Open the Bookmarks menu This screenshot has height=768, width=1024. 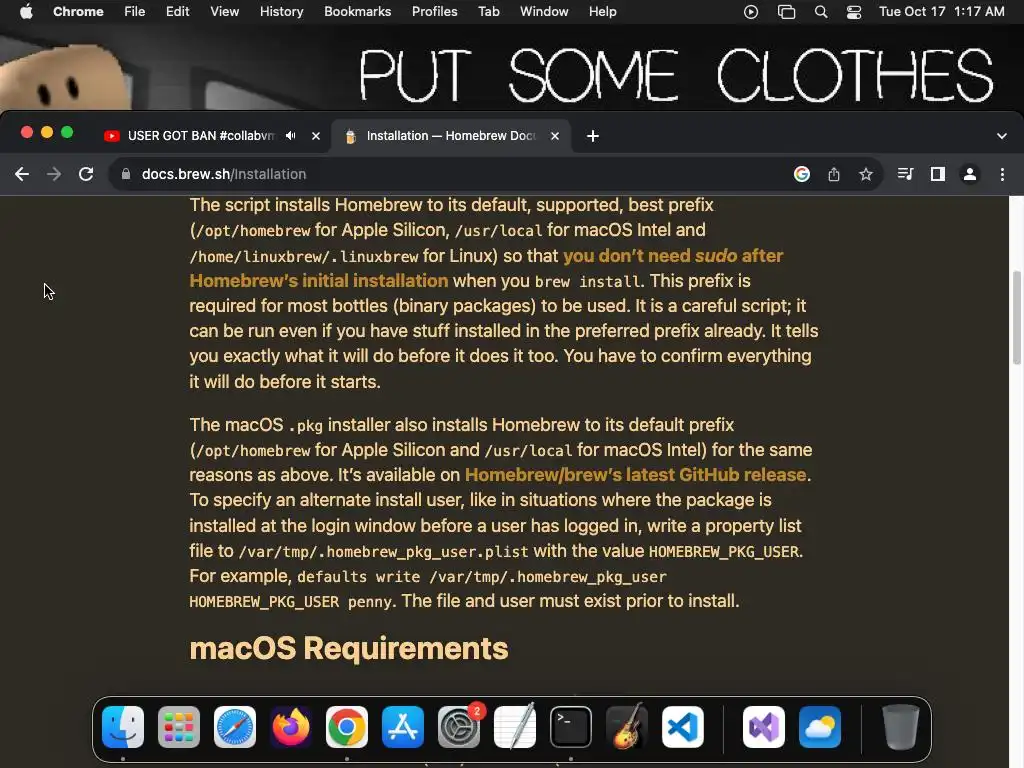pyautogui.click(x=358, y=12)
